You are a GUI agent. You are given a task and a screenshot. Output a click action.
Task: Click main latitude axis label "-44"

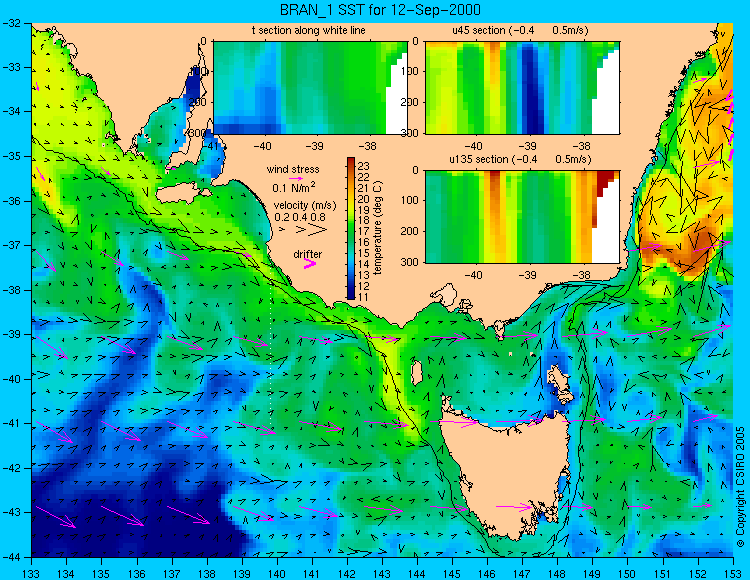[11, 557]
